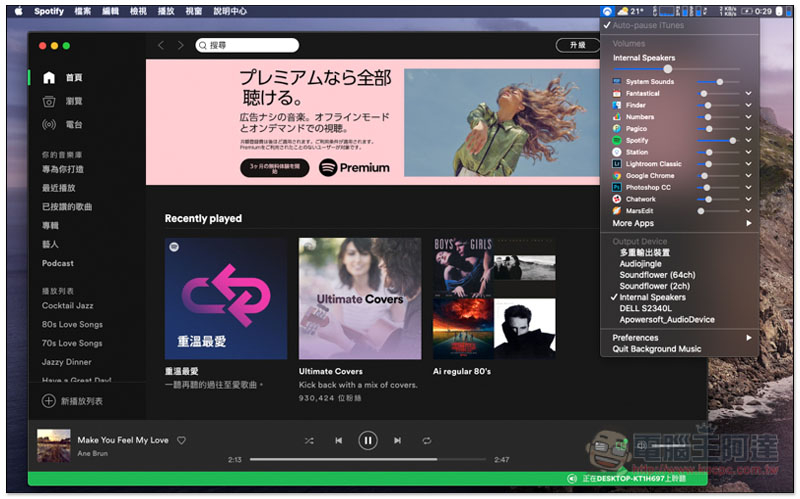The width and height of the screenshot is (800, 499).
Task: Click the Google Chrome icon in volume list
Action: 617,176
